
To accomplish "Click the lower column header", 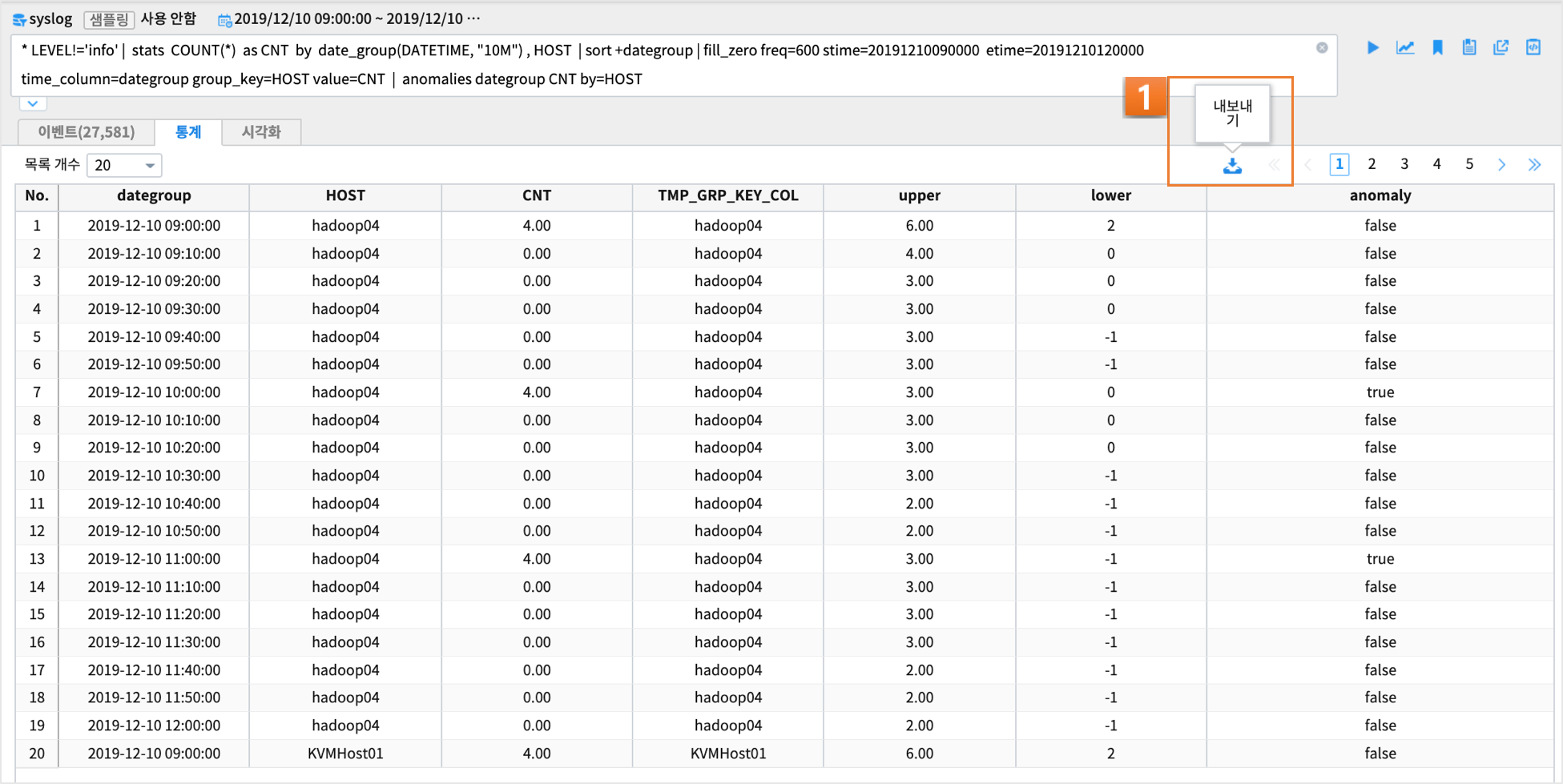I will pos(1111,195).
